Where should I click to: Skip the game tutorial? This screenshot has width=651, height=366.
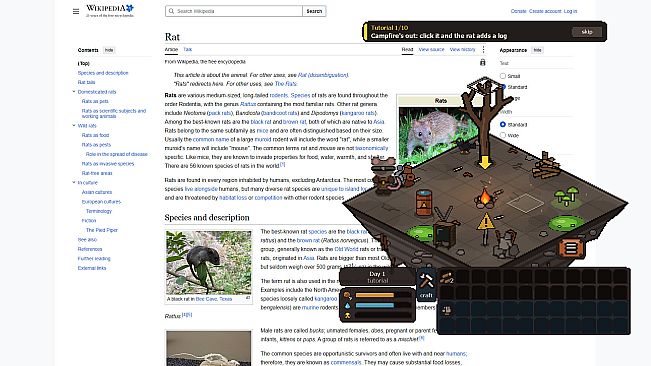tap(587, 32)
